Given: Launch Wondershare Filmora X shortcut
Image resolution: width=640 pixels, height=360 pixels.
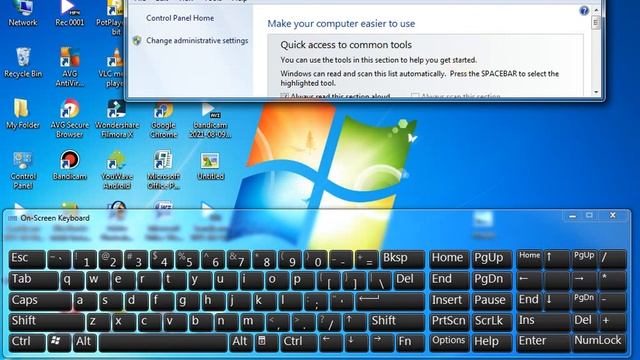Looking at the screenshot, I should click(x=117, y=118).
